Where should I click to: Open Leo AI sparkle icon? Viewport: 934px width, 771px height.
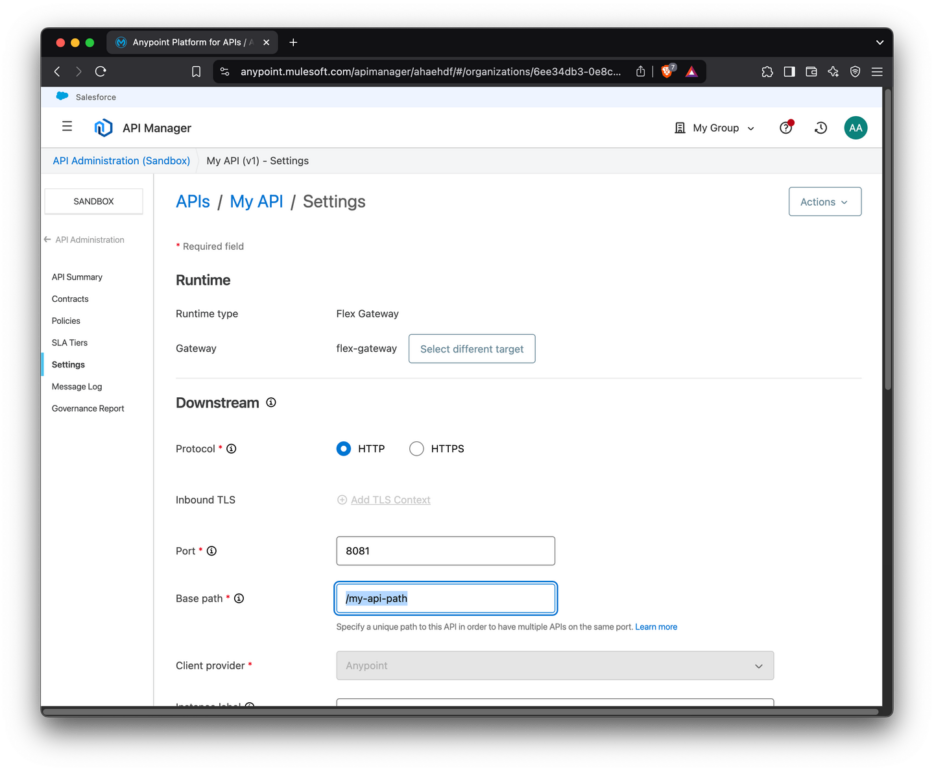click(833, 71)
